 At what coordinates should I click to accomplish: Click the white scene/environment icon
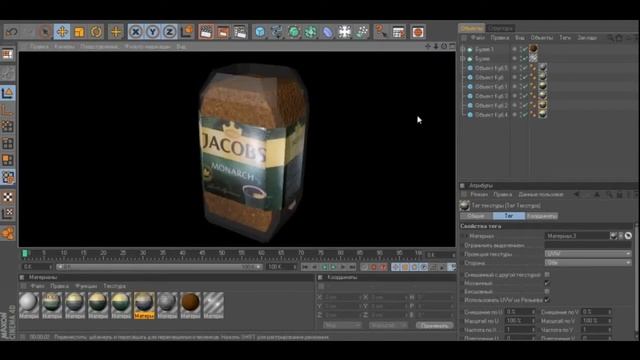(344, 32)
